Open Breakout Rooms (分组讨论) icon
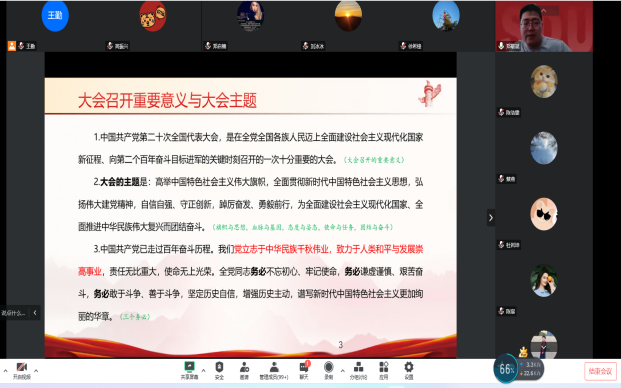Screen dimensions: 621x388 coord(358,371)
